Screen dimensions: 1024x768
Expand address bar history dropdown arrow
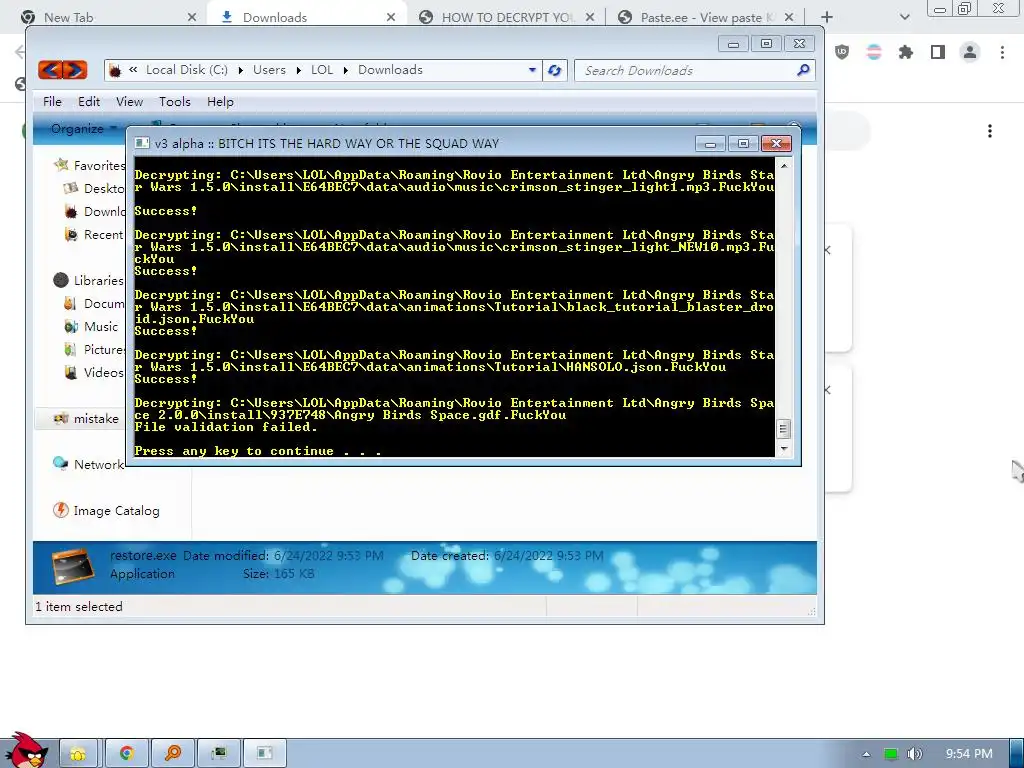[x=532, y=70]
